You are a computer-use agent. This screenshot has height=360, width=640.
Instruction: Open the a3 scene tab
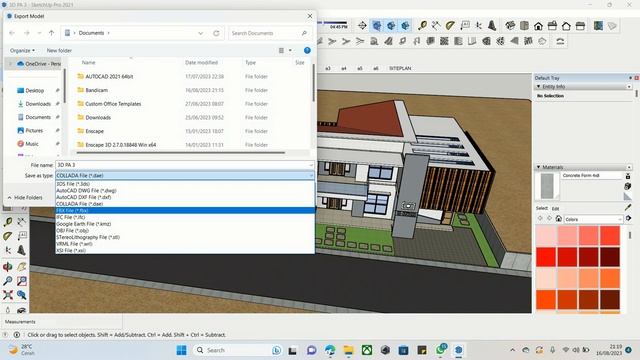[328, 68]
